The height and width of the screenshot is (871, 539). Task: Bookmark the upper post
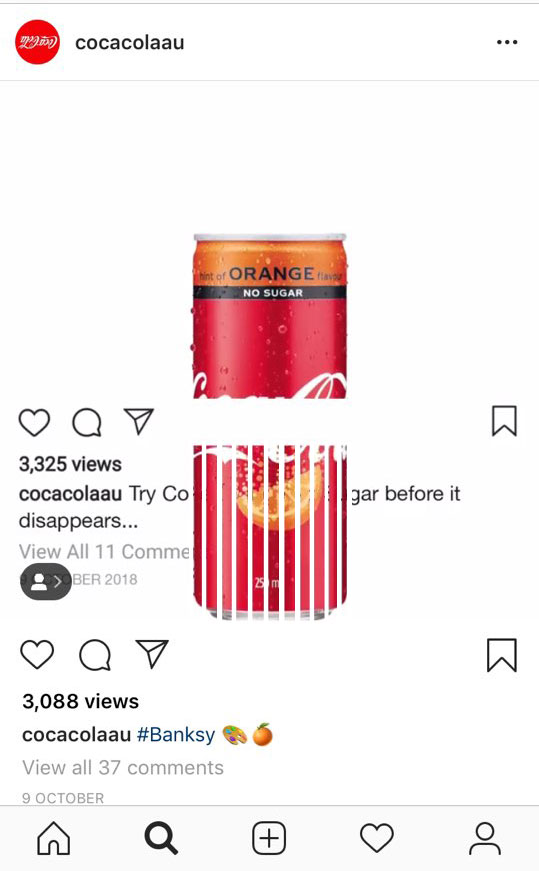click(504, 421)
